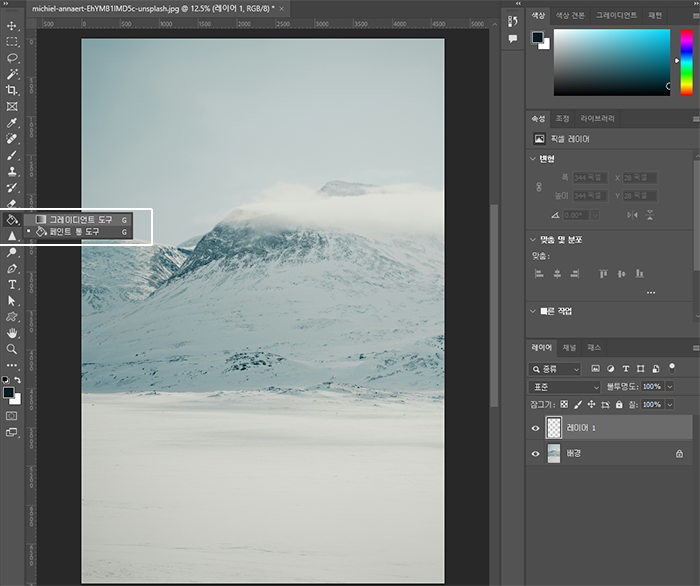
Task: Switch to the 색상 견본 tab
Action: tap(570, 15)
